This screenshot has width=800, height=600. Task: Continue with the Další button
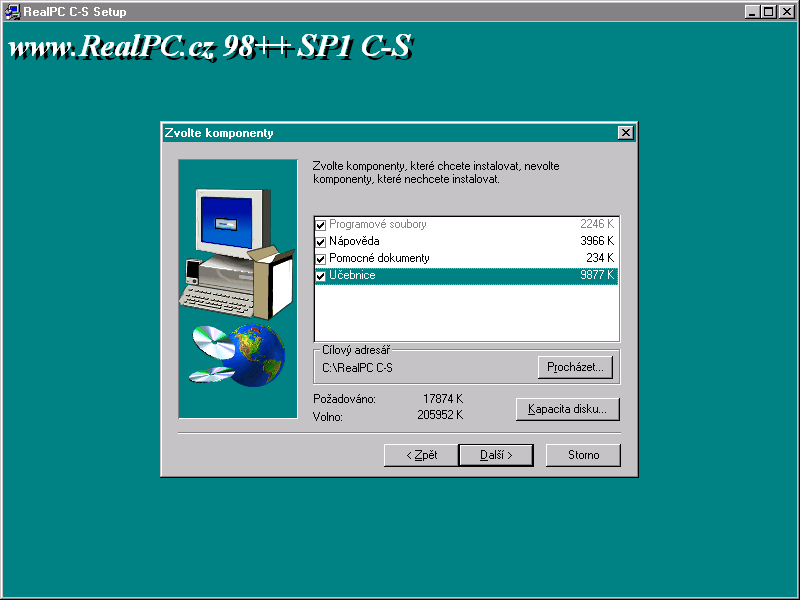(x=495, y=455)
